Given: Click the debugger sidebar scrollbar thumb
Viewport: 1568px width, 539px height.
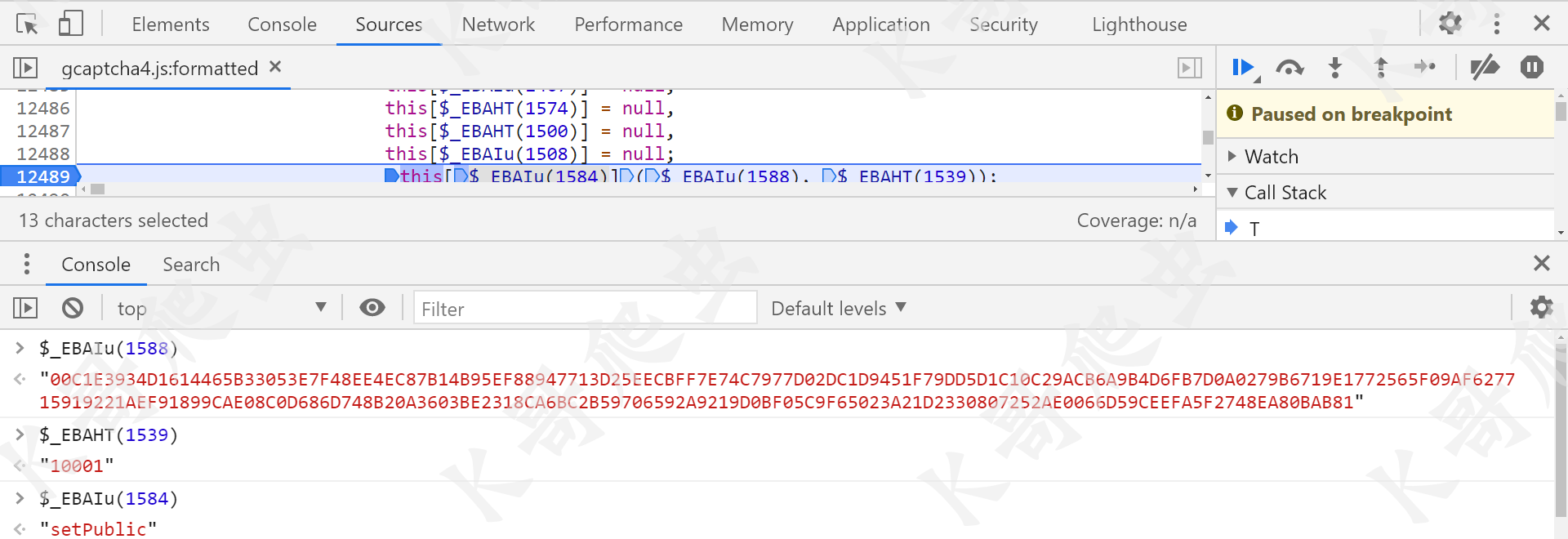Looking at the screenshot, I should (1561, 110).
